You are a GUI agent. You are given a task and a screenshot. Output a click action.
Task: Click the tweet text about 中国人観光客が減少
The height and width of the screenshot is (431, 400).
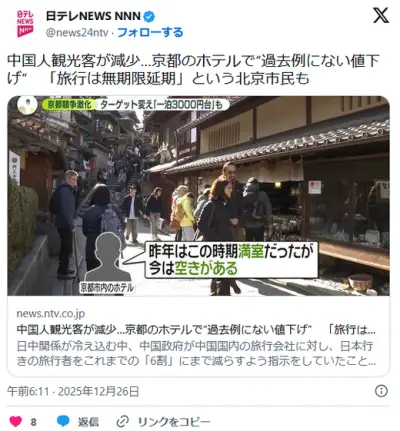(x=193, y=70)
